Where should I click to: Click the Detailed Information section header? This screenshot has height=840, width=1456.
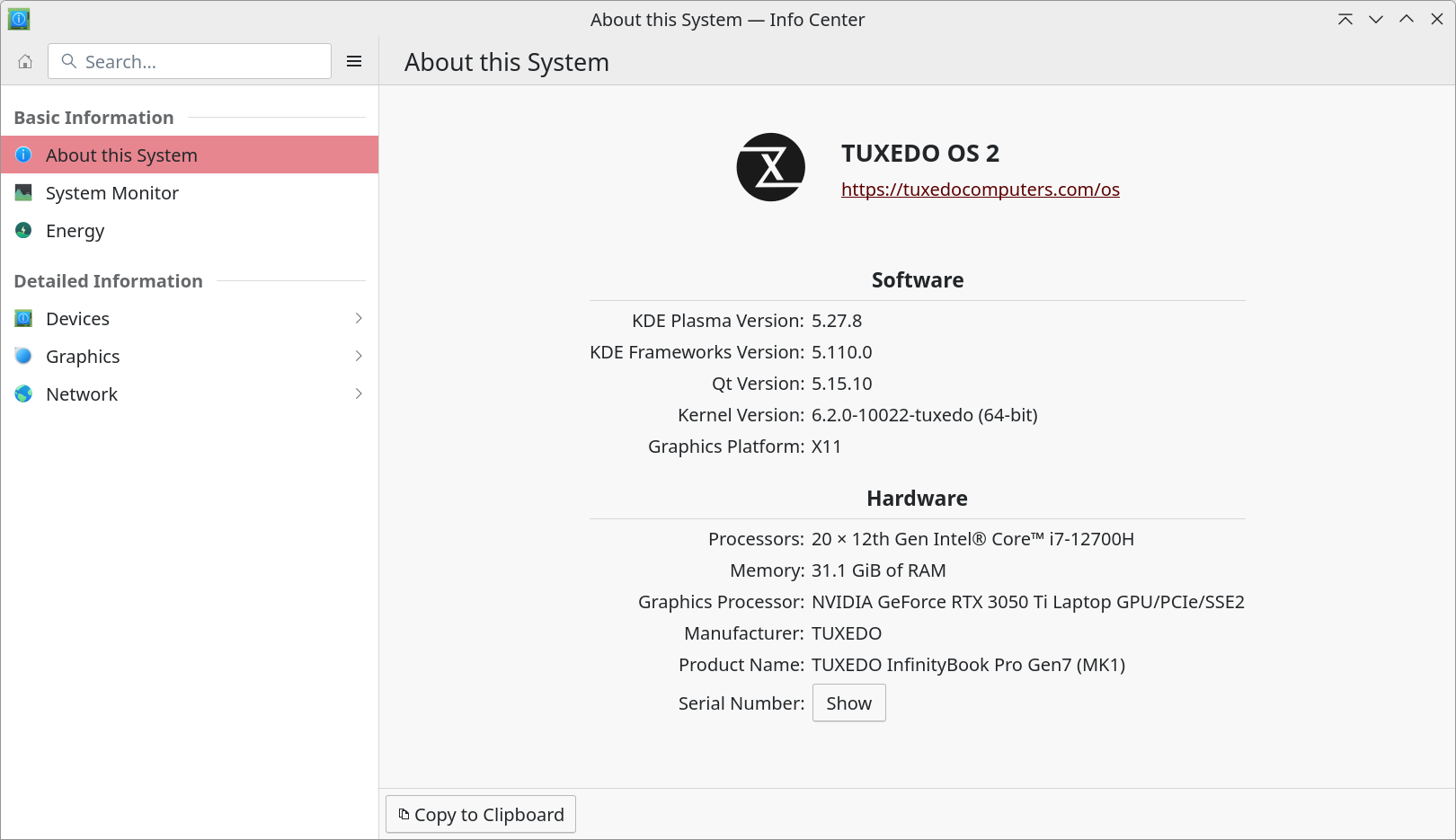pyautogui.click(x=108, y=281)
